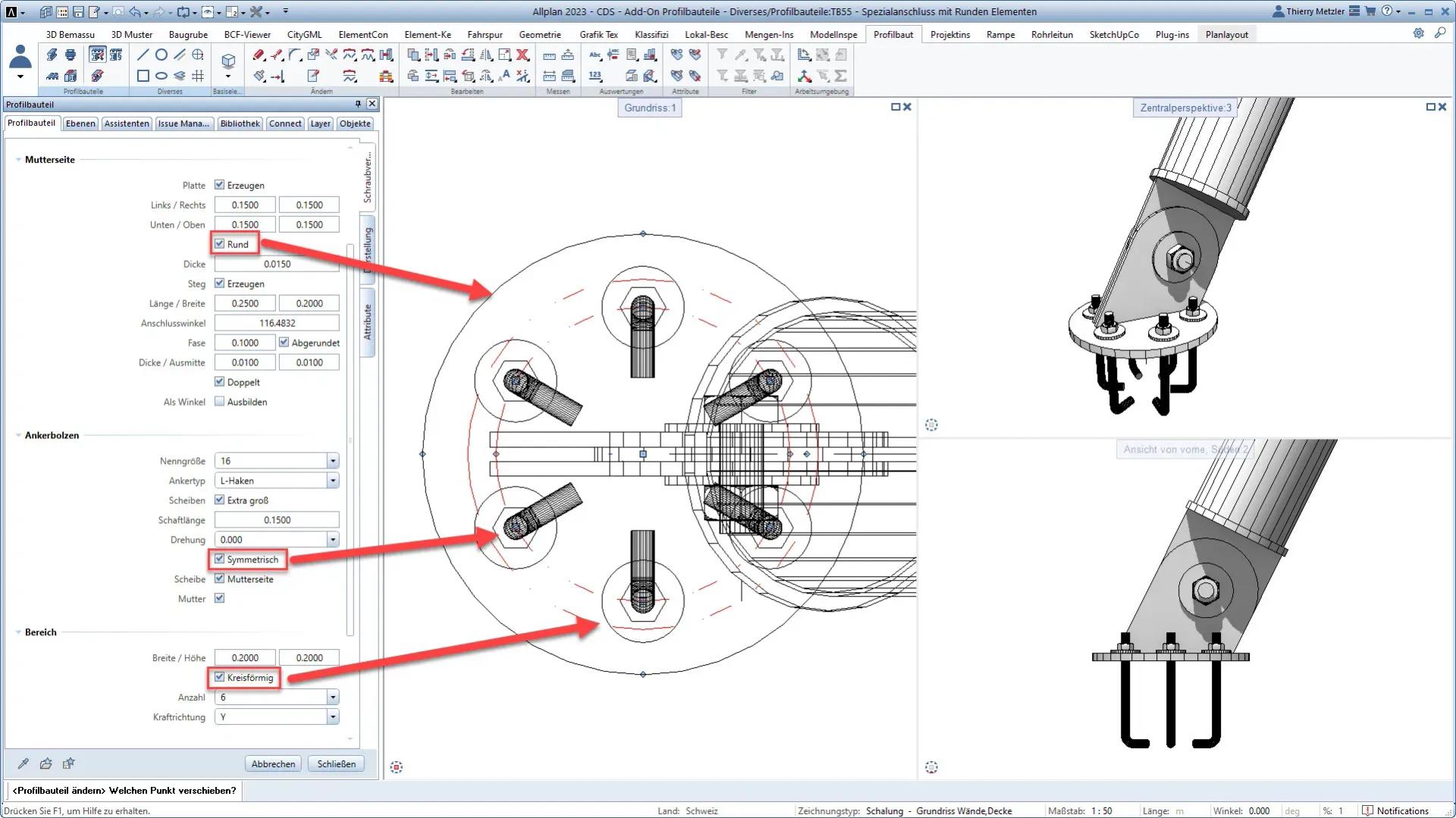Open the Ankertyp dropdown showing L-Haken
This screenshot has height=818, width=1456.
(x=332, y=481)
